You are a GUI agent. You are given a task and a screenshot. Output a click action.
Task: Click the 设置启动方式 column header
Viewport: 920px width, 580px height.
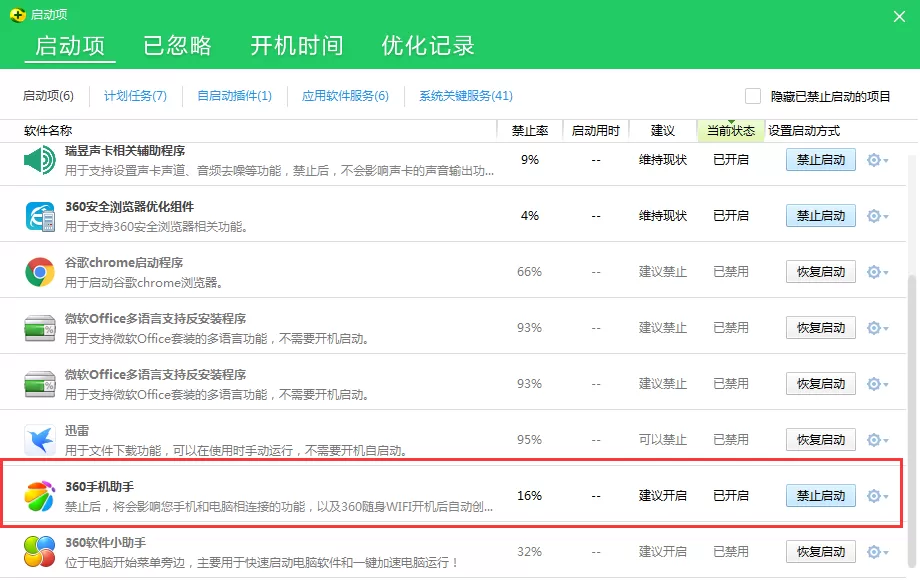click(x=804, y=131)
